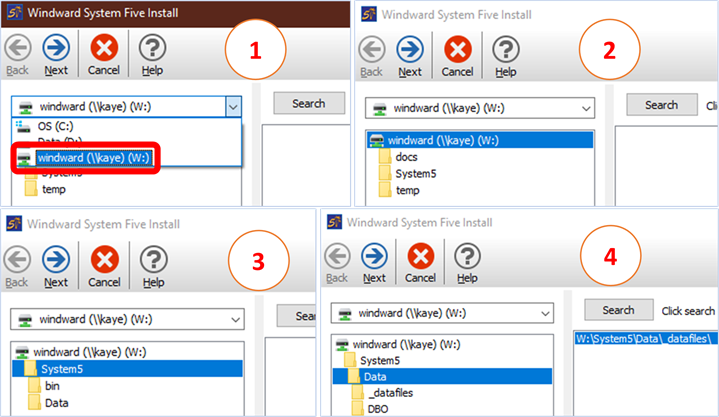Click the network drive icon in panel 2 tree root
The height and width of the screenshot is (417, 719).
(376, 140)
